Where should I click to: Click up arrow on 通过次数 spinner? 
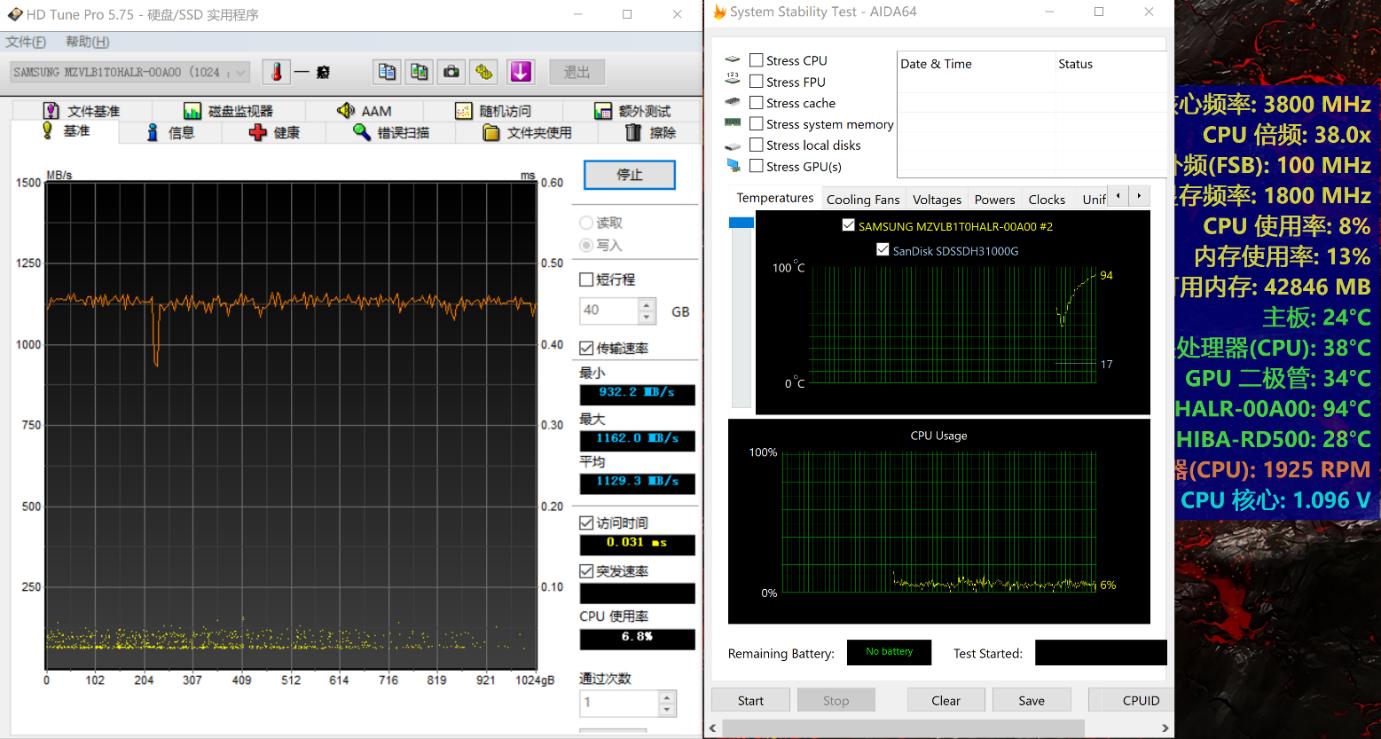click(x=665, y=697)
